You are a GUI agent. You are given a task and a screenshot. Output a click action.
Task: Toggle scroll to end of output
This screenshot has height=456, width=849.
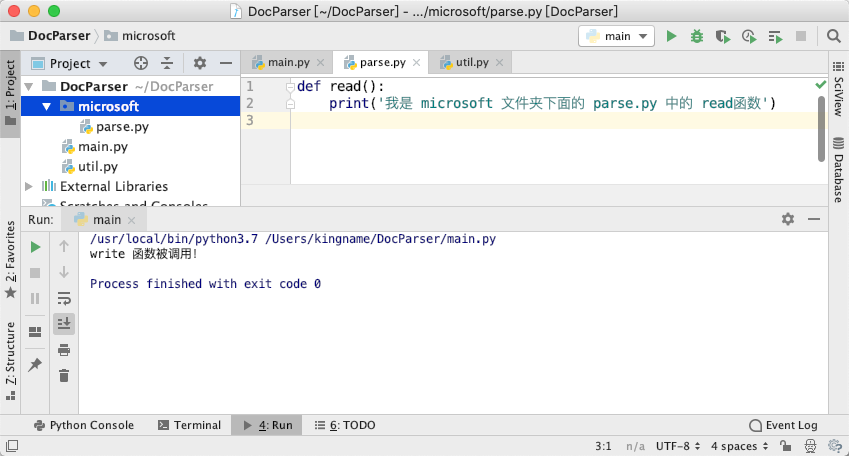[x=64, y=324]
